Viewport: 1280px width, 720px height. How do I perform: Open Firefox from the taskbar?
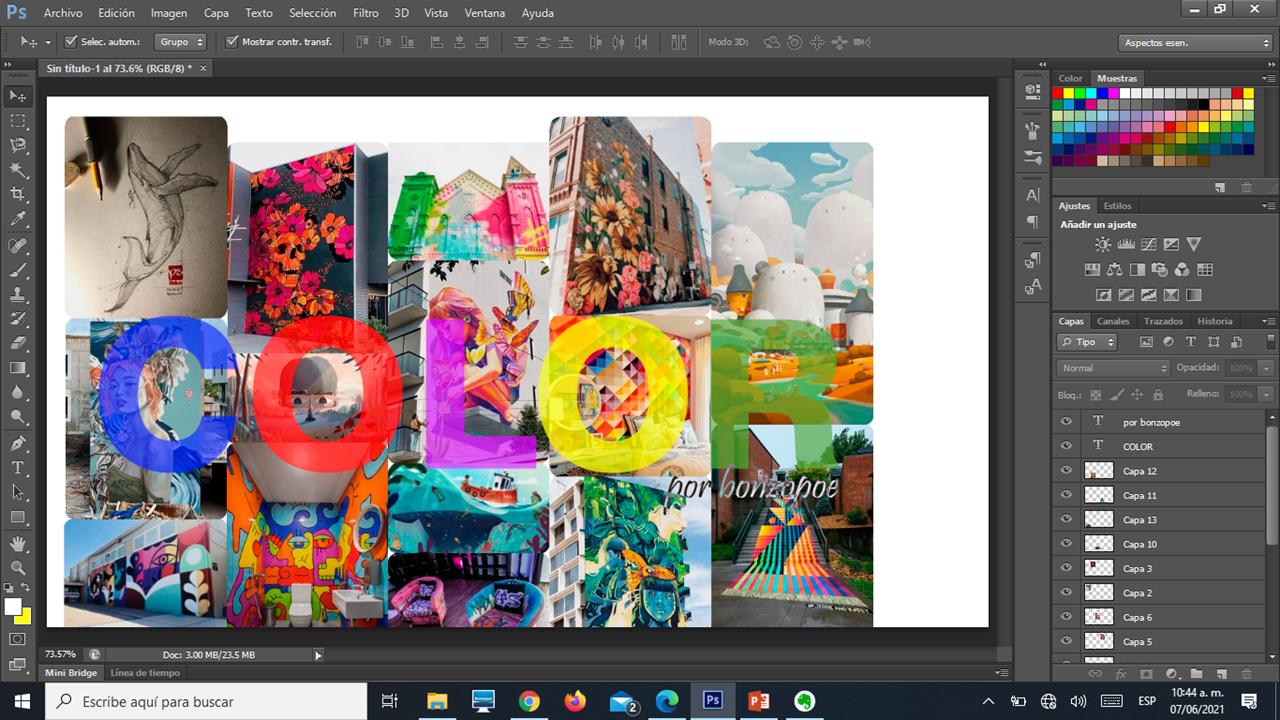(575, 701)
